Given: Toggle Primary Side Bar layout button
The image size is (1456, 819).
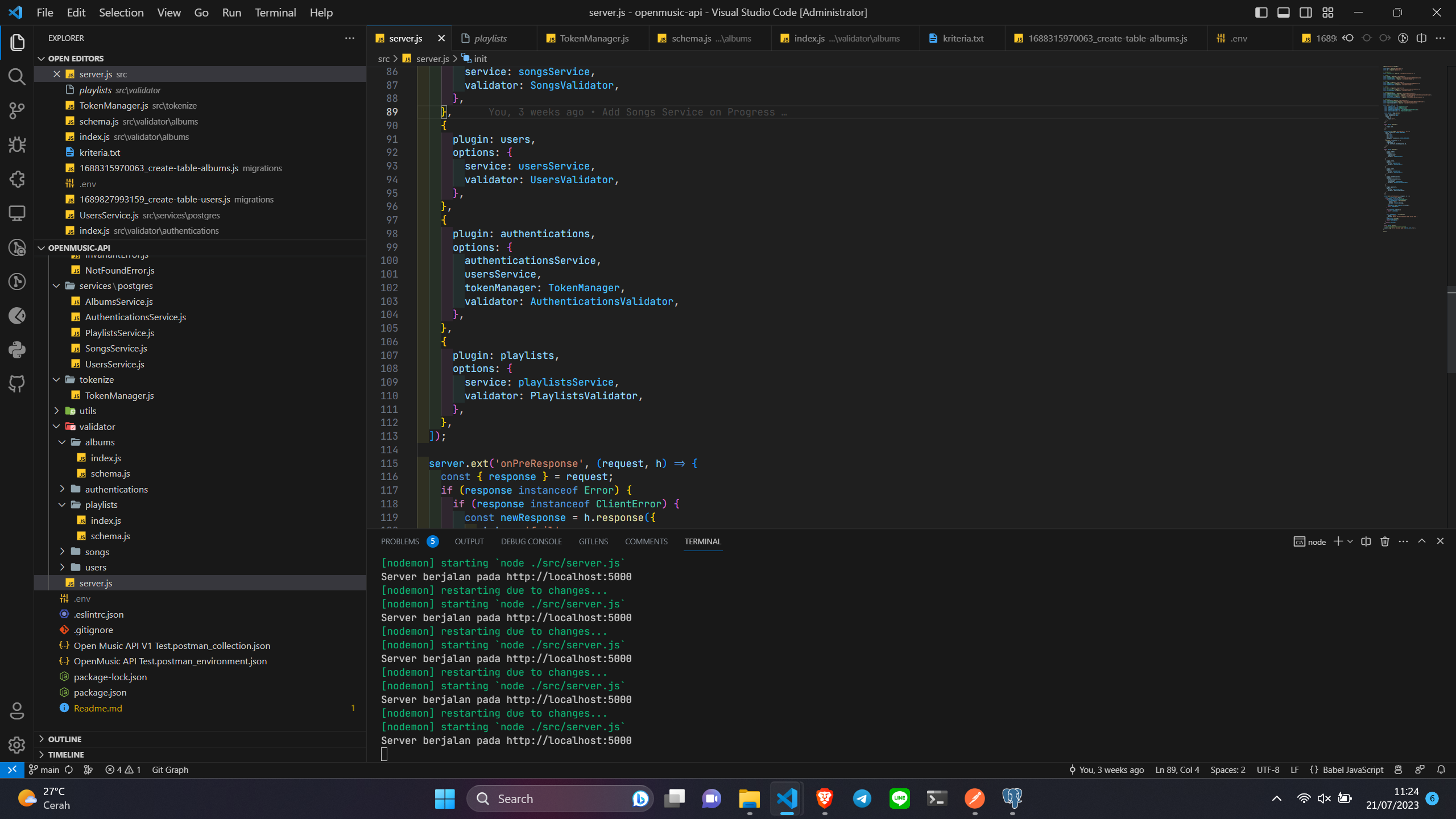Looking at the screenshot, I should click(x=1261, y=13).
